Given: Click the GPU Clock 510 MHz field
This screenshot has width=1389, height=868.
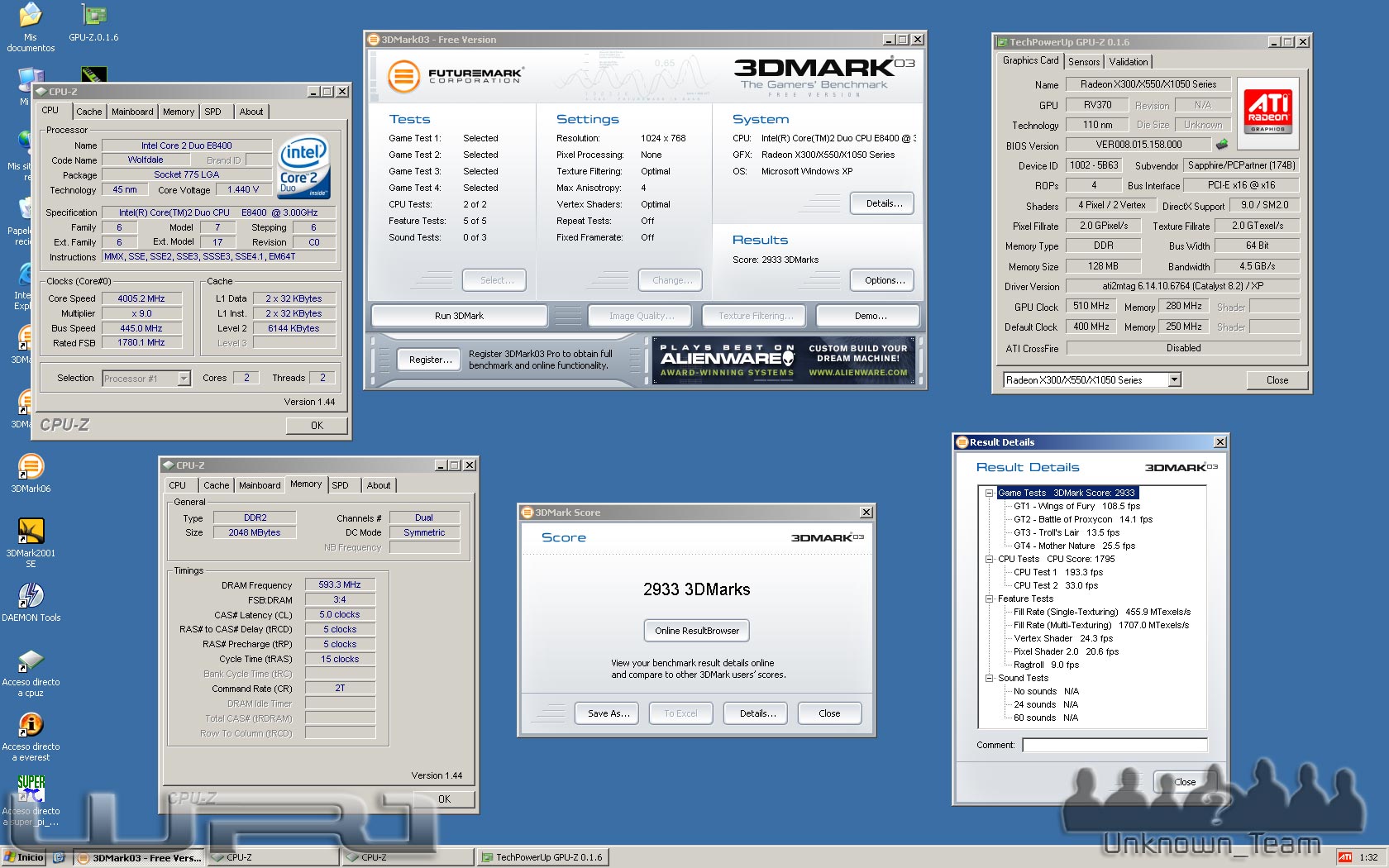Looking at the screenshot, I should click(1091, 306).
